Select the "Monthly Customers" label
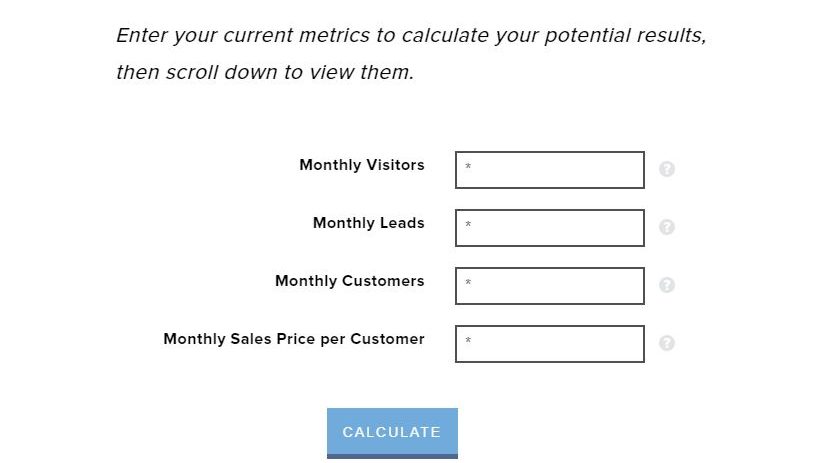This screenshot has width=828, height=463. click(350, 281)
